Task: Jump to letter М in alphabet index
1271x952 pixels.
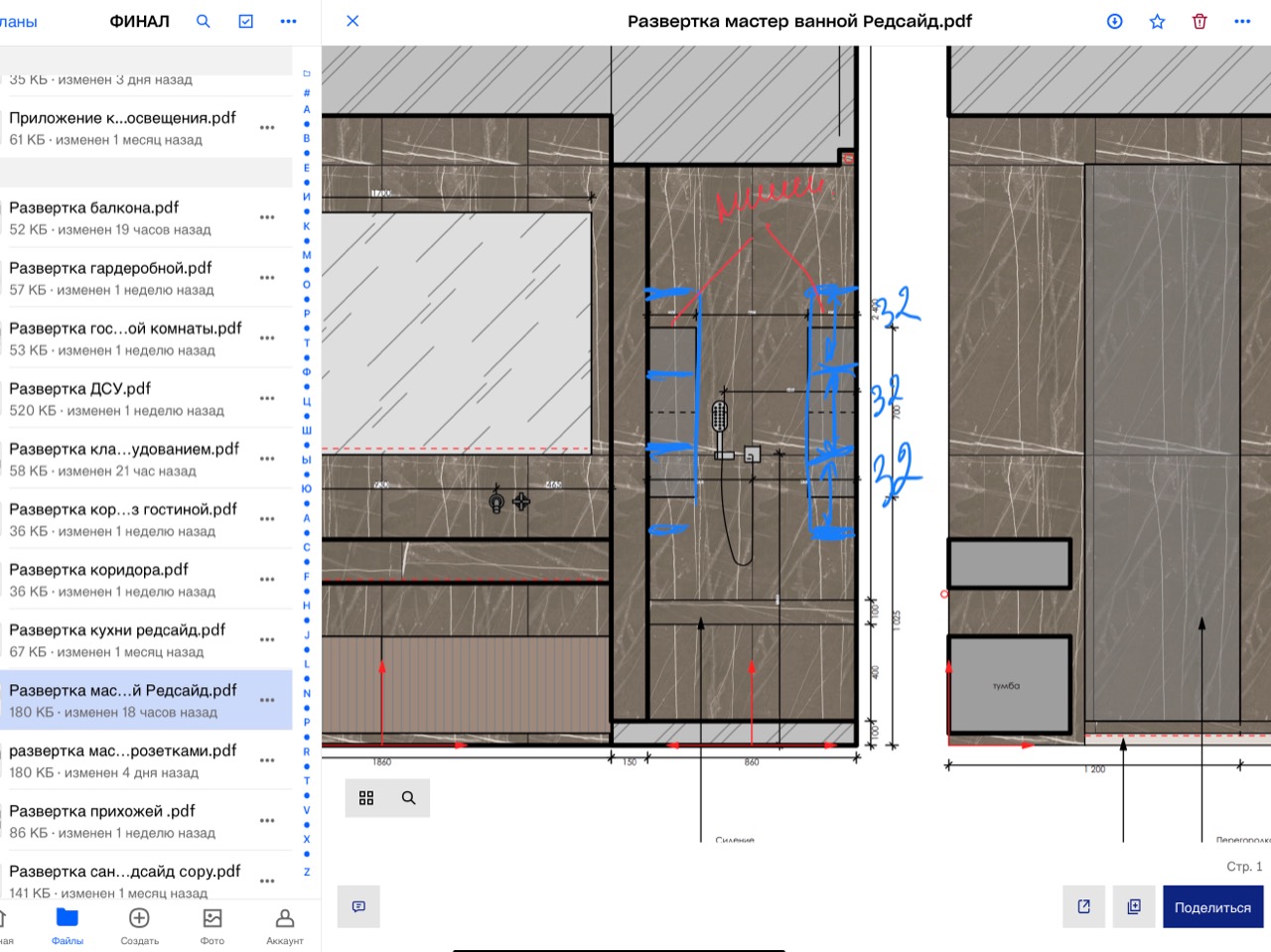Action: tap(307, 255)
